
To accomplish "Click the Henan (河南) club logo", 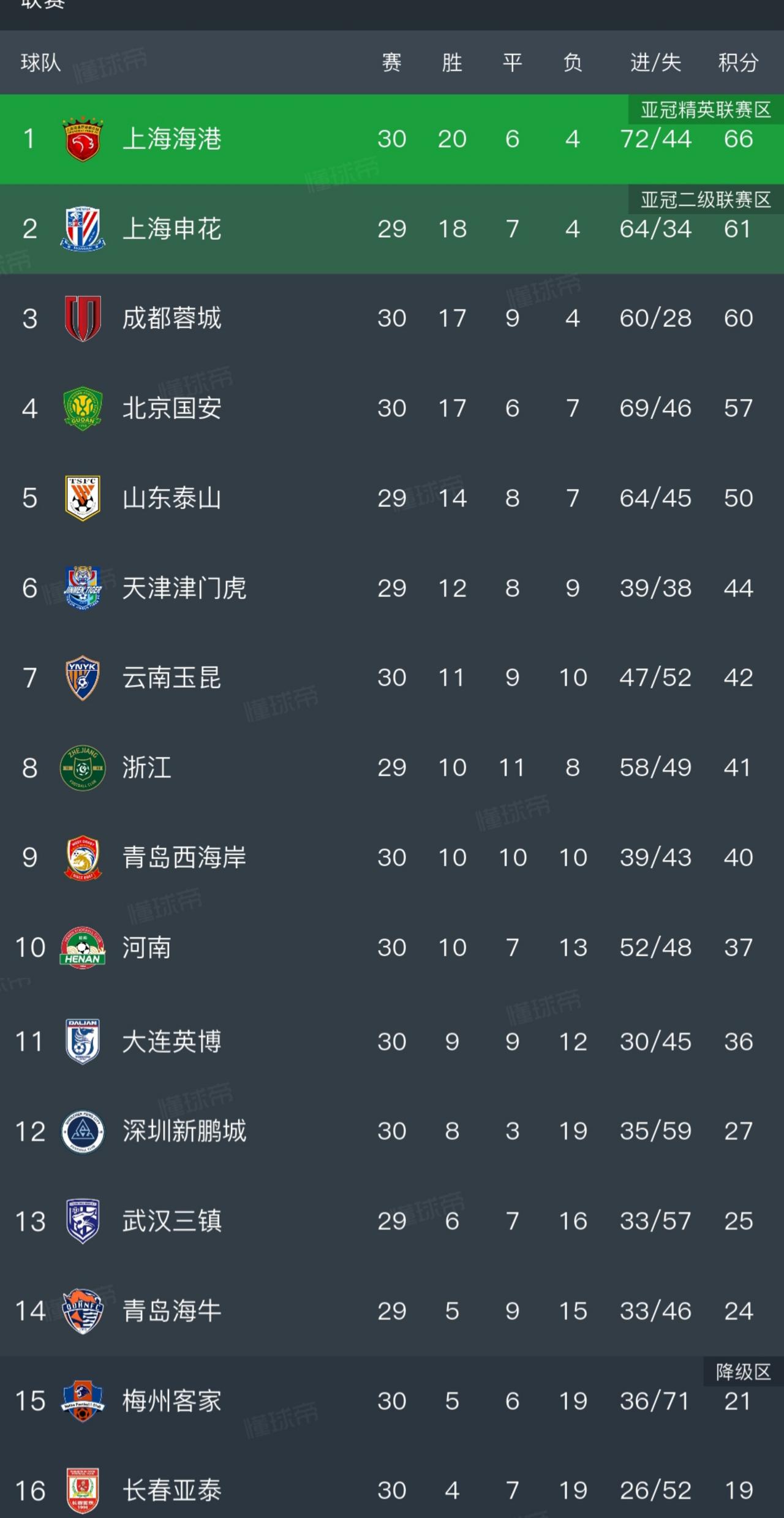I will 83,948.
